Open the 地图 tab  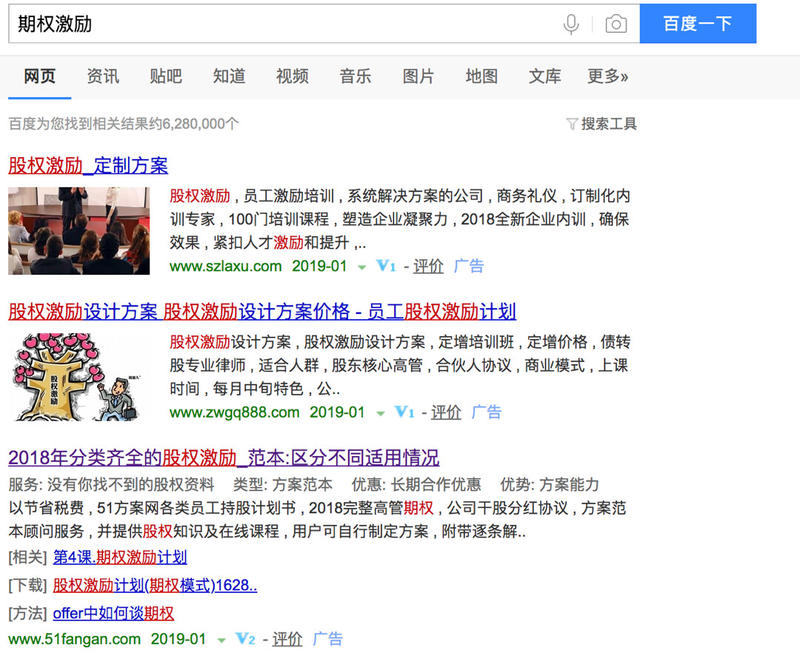pyautogui.click(x=481, y=76)
